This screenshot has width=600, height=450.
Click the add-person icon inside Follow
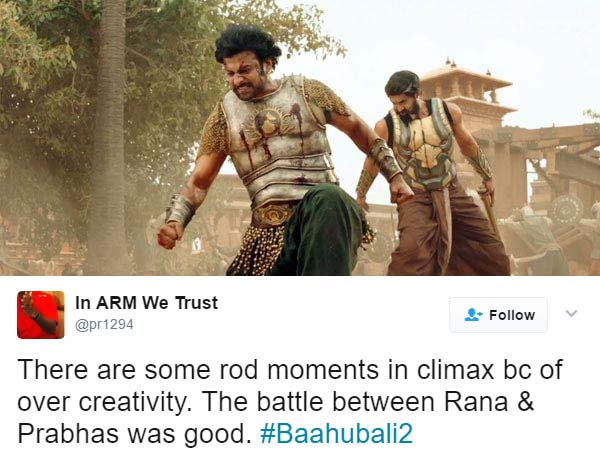473,315
